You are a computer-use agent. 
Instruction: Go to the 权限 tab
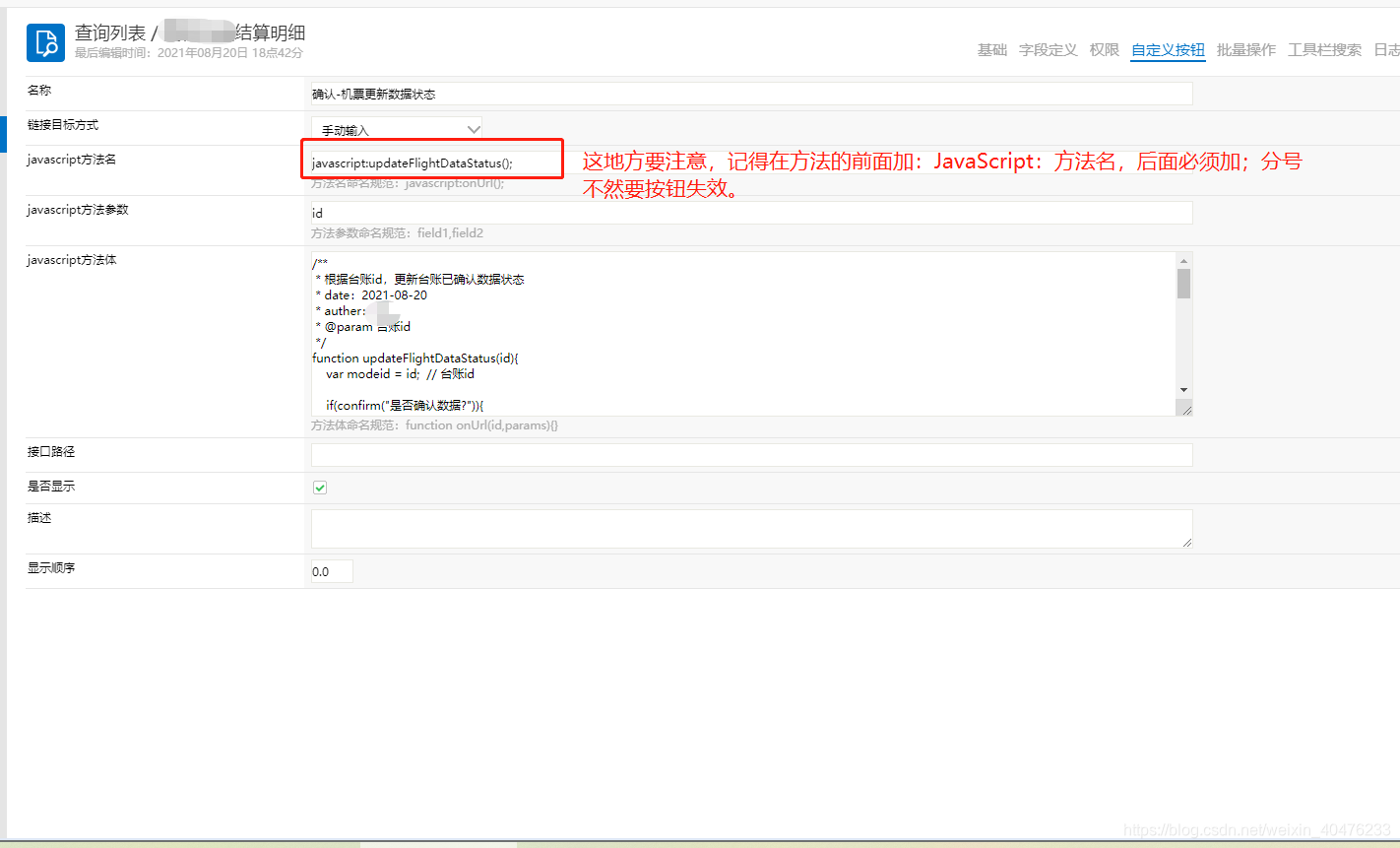tap(1104, 50)
